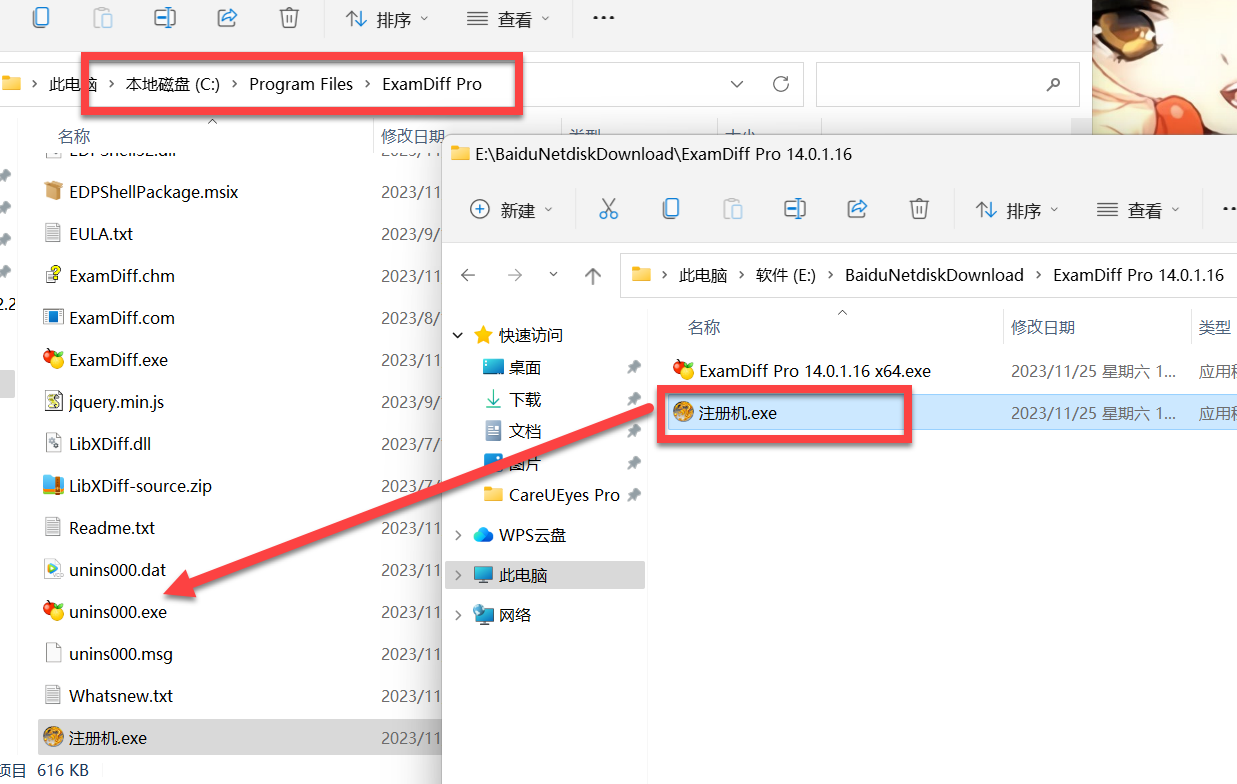
Task: Click the Delete trash icon in front window
Action: pyautogui.click(x=919, y=209)
